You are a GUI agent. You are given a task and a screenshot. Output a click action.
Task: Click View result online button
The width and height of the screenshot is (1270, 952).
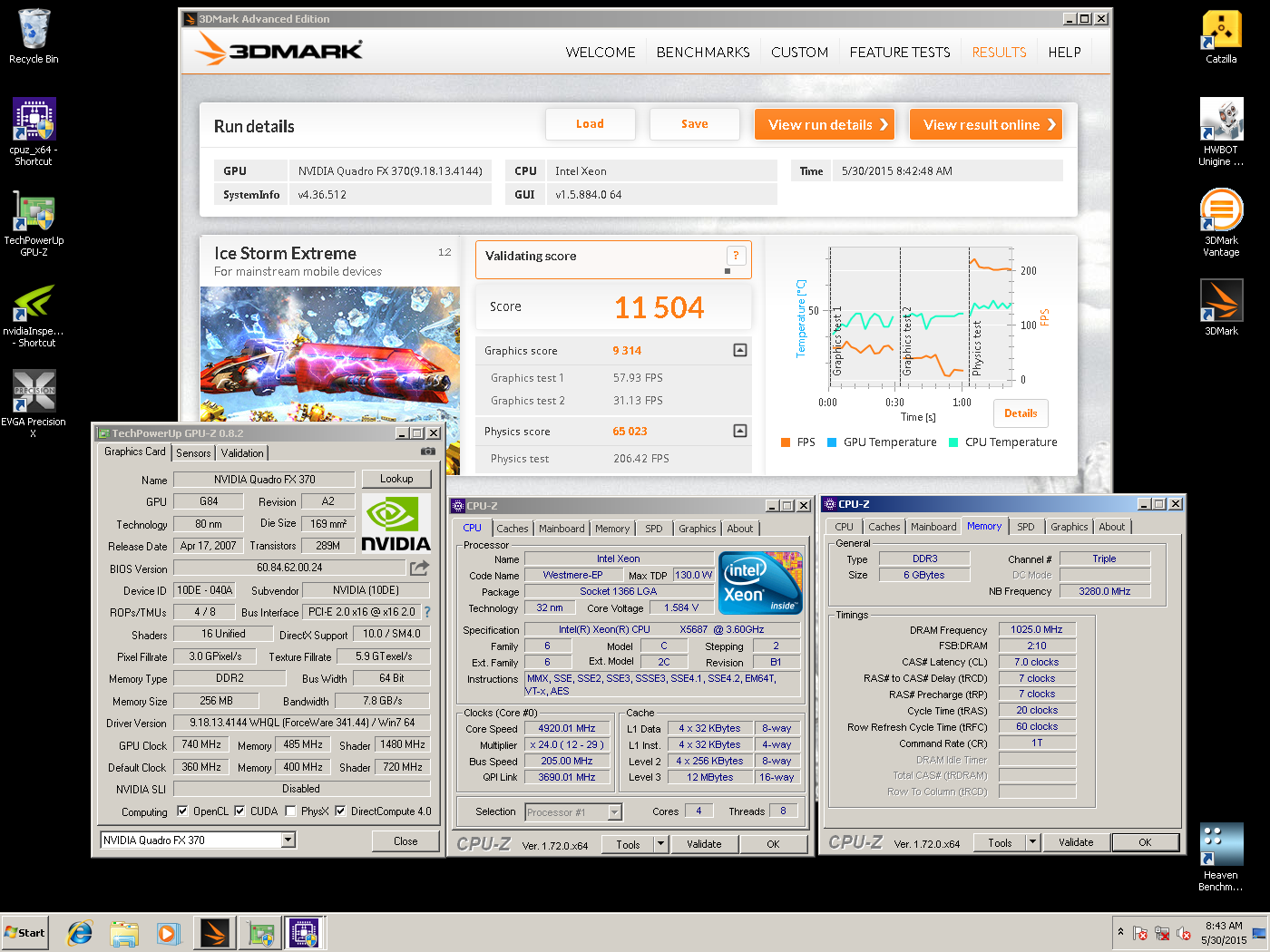(986, 124)
